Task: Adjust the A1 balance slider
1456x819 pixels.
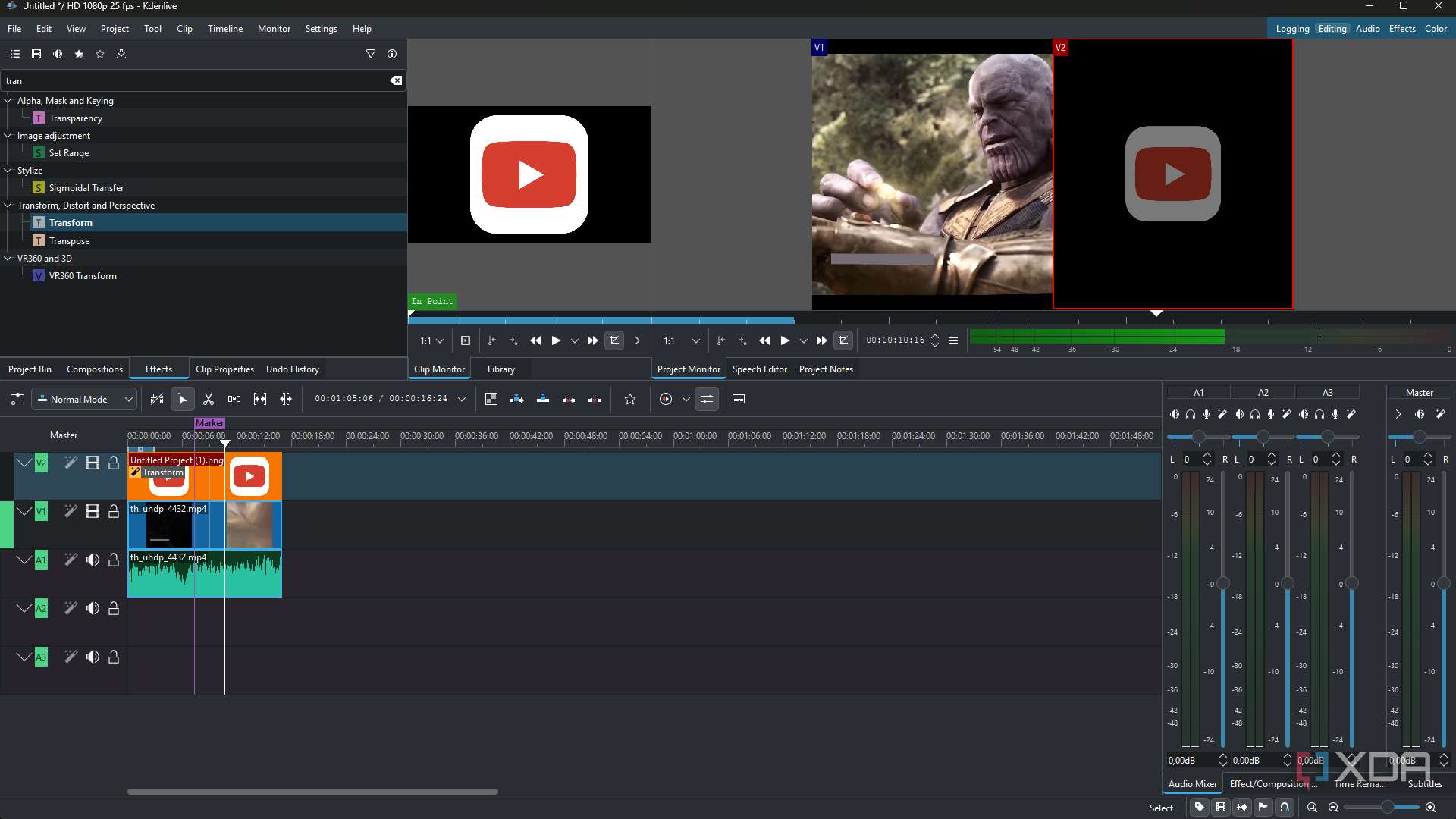Action: tap(1198, 437)
